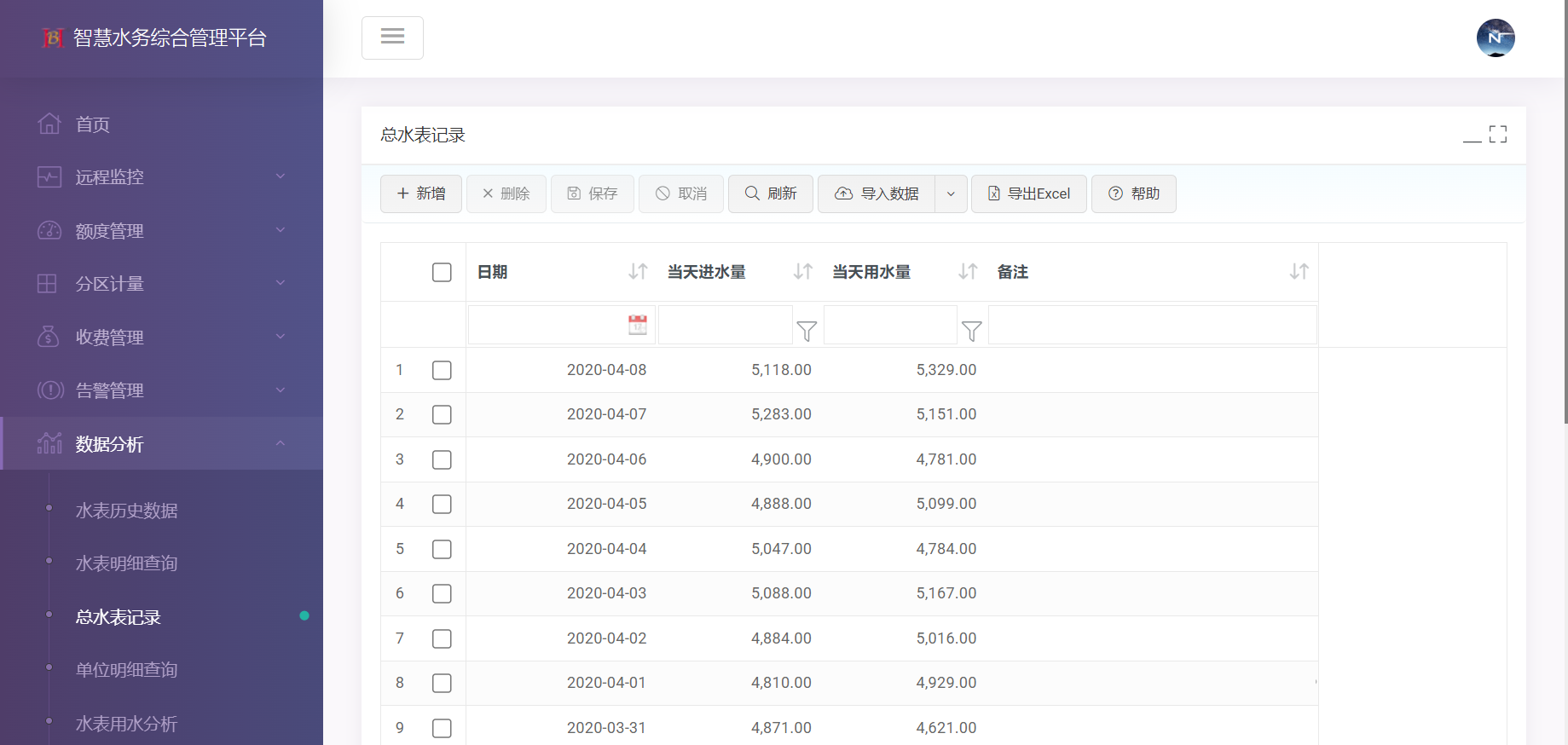Screen dimensions: 1568x745
Task: Check the select-all checkbox in header
Action: (442, 272)
